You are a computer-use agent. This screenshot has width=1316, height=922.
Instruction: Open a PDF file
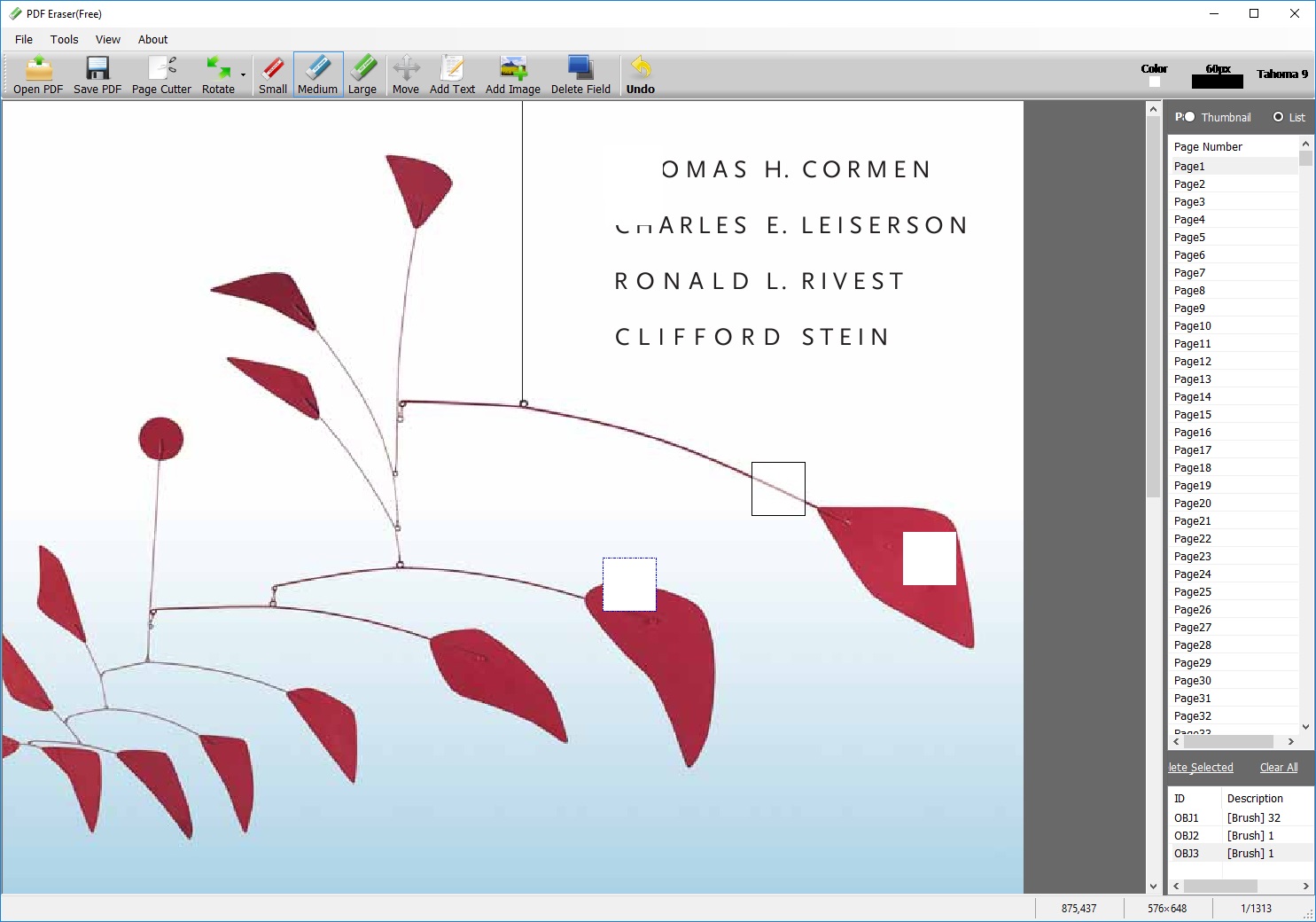tap(36, 74)
